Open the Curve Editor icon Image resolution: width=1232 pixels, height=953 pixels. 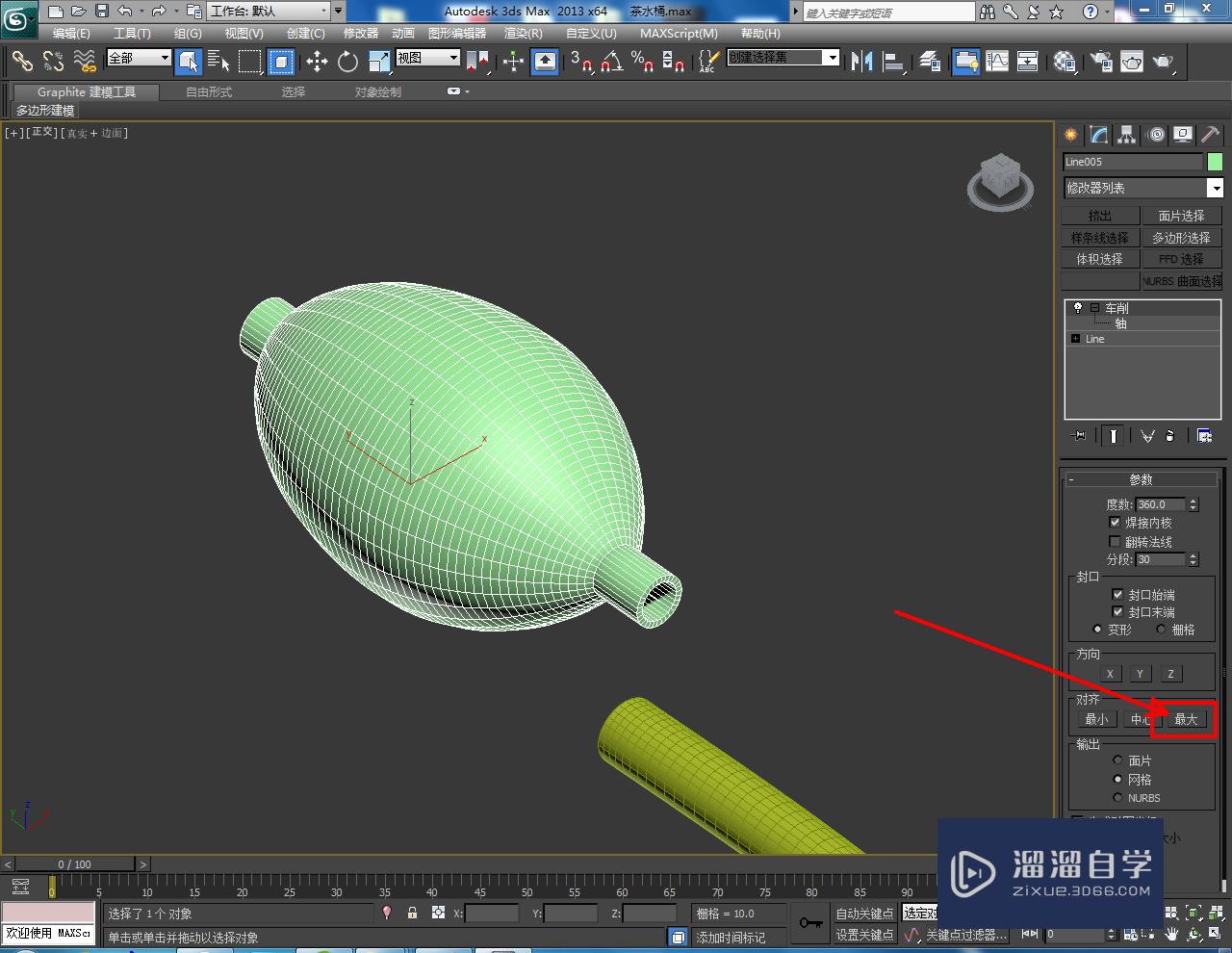click(x=997, y=62)
